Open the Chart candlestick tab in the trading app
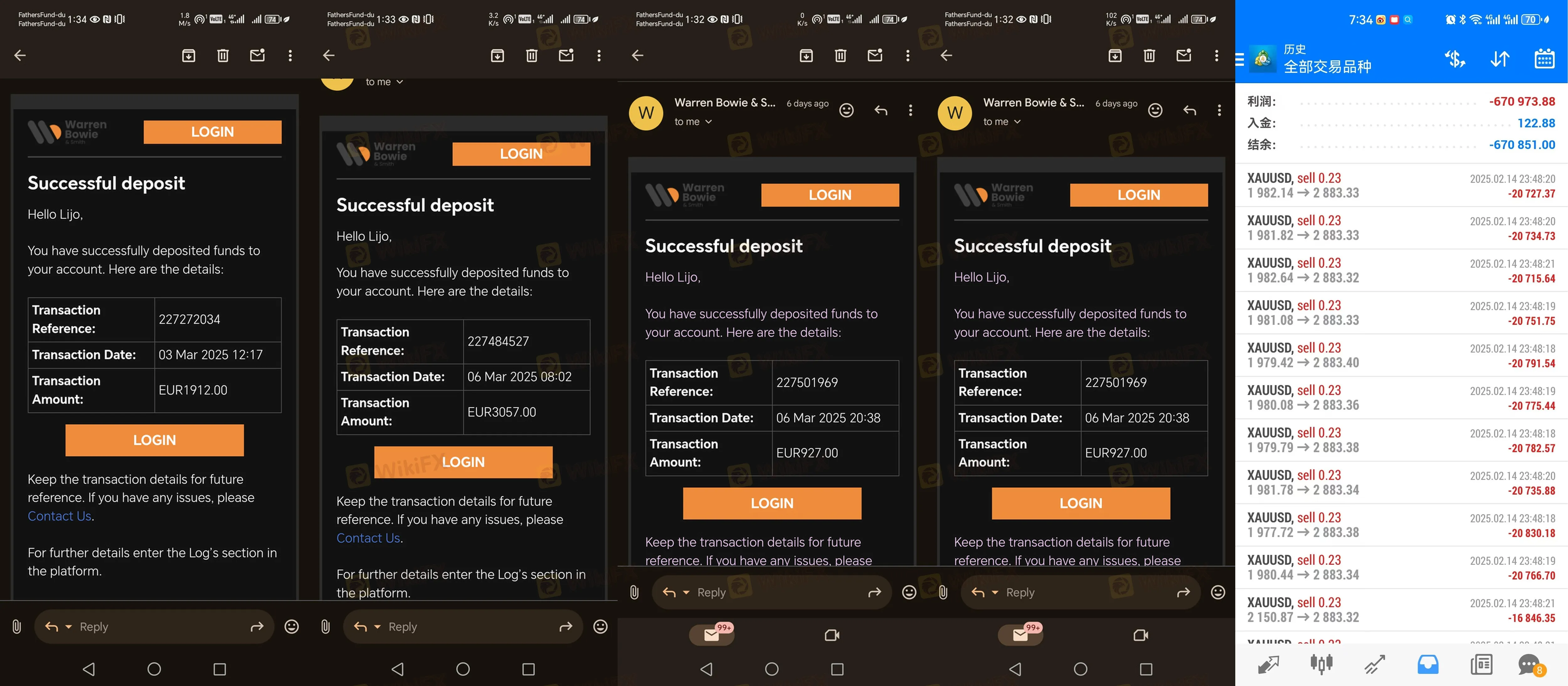Screen dimensions: 1568x686 (x=1322, y=664)
